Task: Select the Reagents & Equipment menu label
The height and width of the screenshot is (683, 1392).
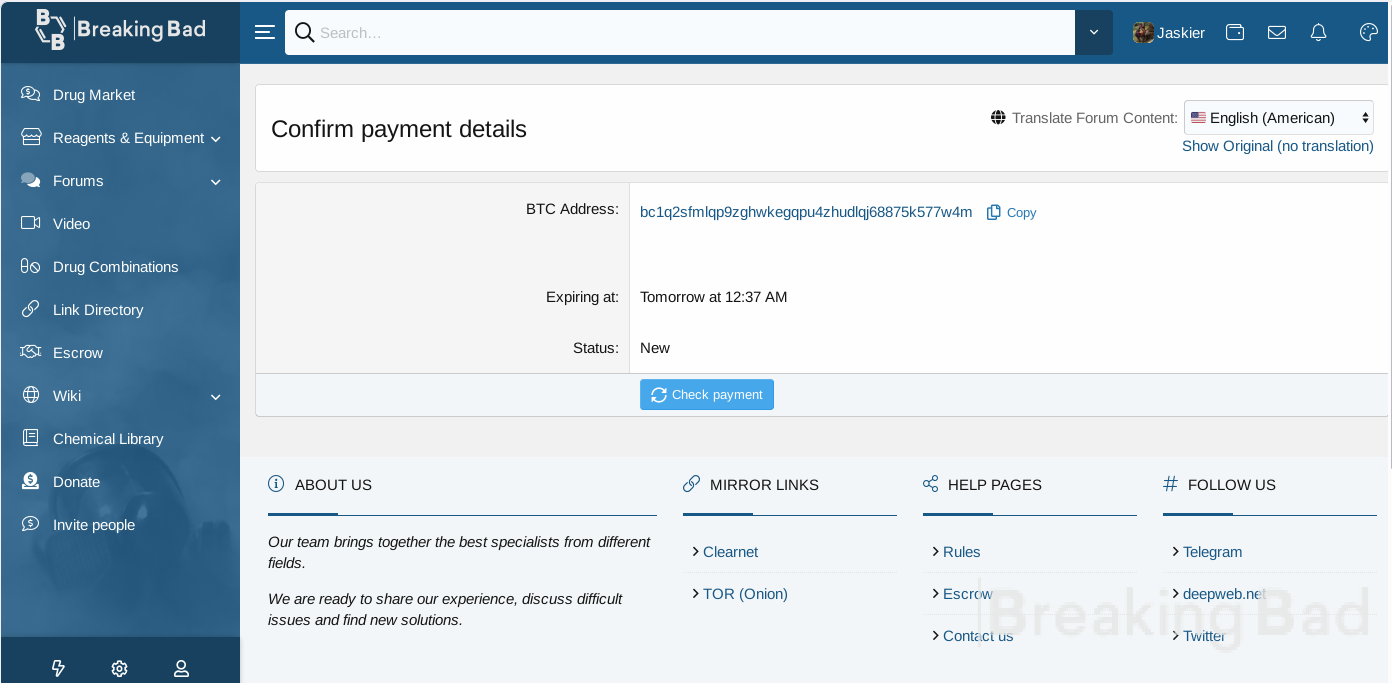Action: (x=128, y=138)
